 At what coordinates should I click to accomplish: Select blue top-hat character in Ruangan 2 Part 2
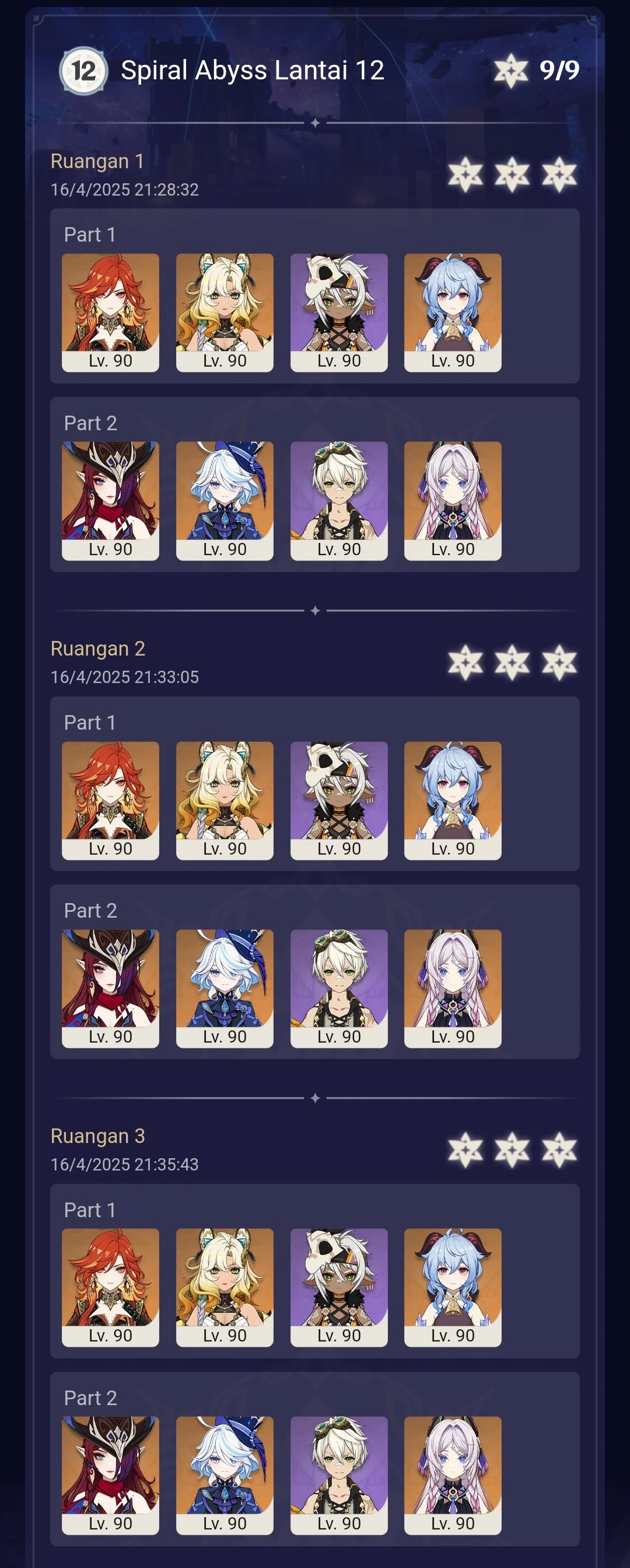pos(225,988)
